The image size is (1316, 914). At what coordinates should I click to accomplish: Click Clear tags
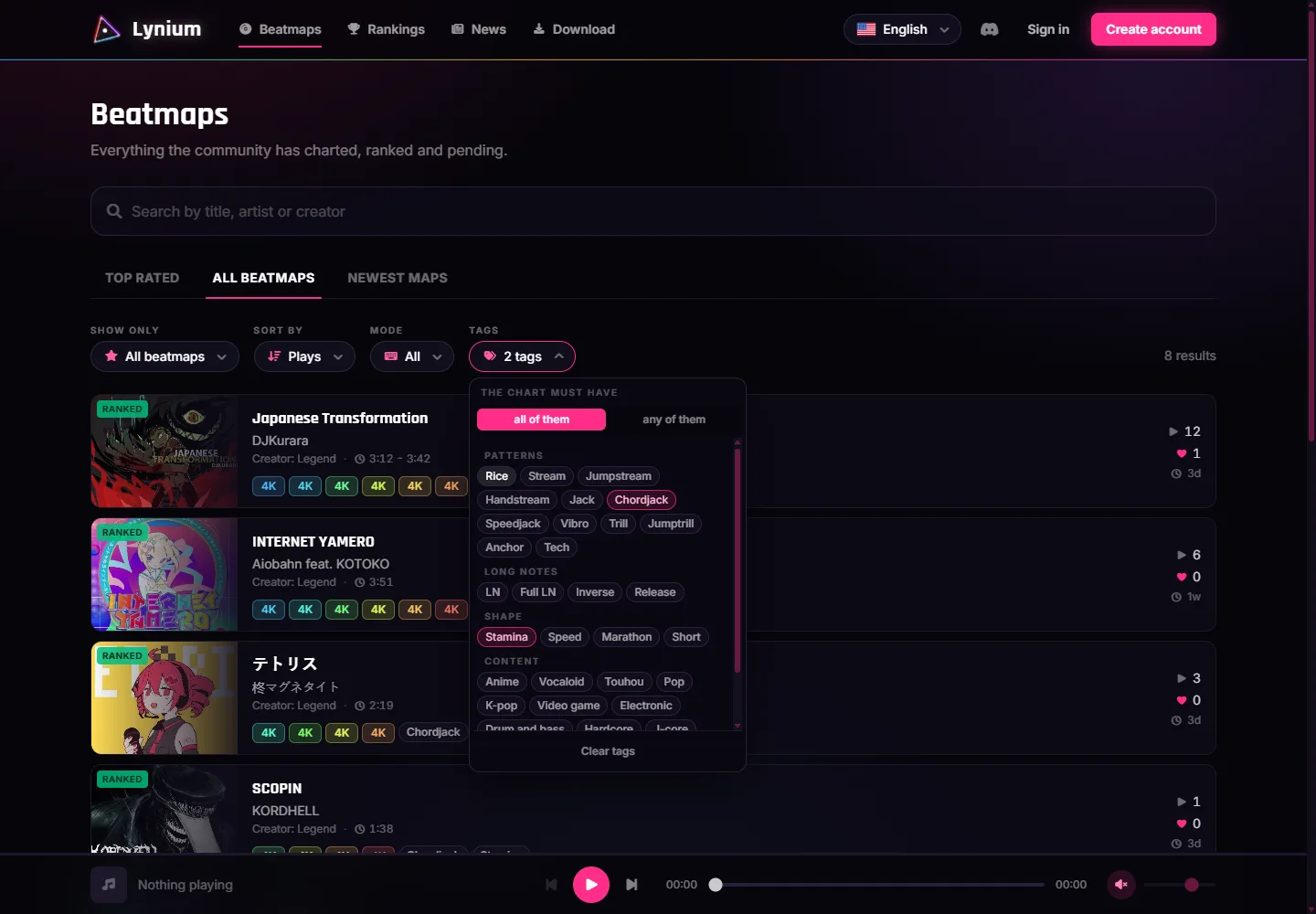click(608, 751)
